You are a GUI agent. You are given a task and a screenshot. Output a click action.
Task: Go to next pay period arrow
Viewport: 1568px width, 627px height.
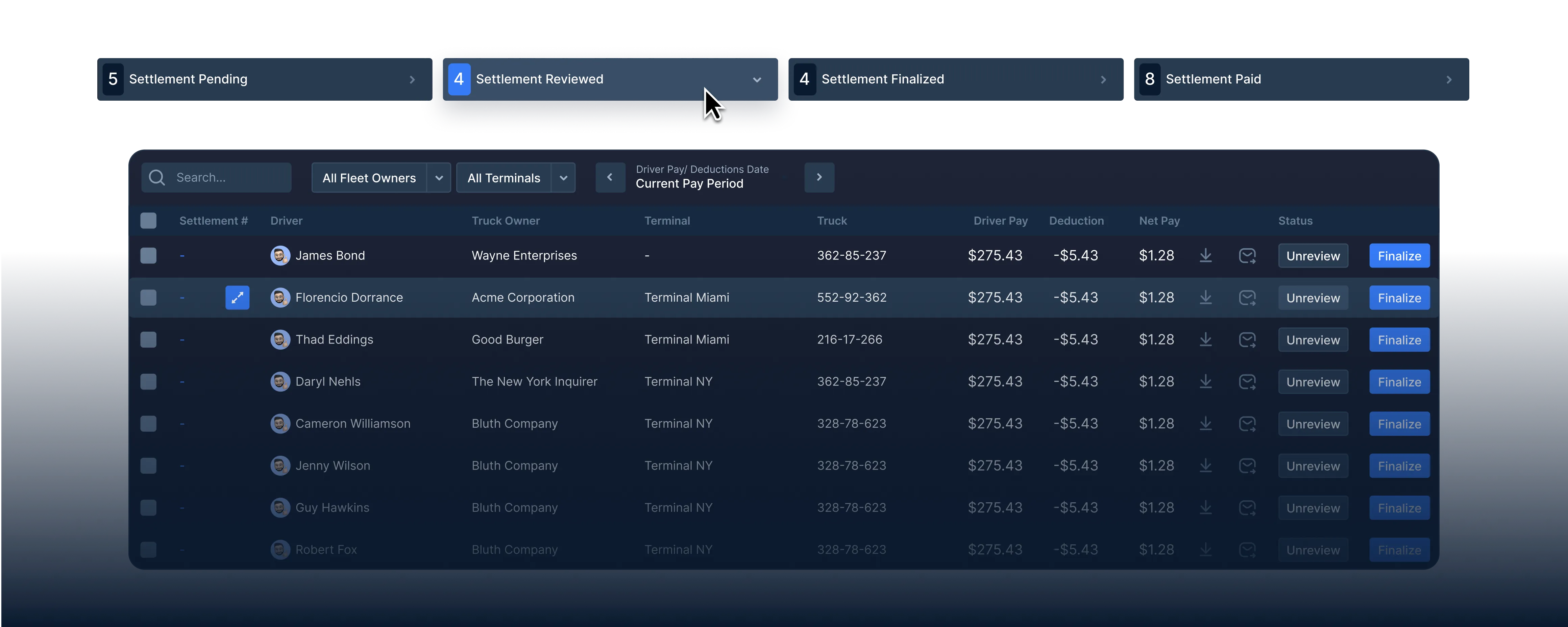(x=819, y=178)
